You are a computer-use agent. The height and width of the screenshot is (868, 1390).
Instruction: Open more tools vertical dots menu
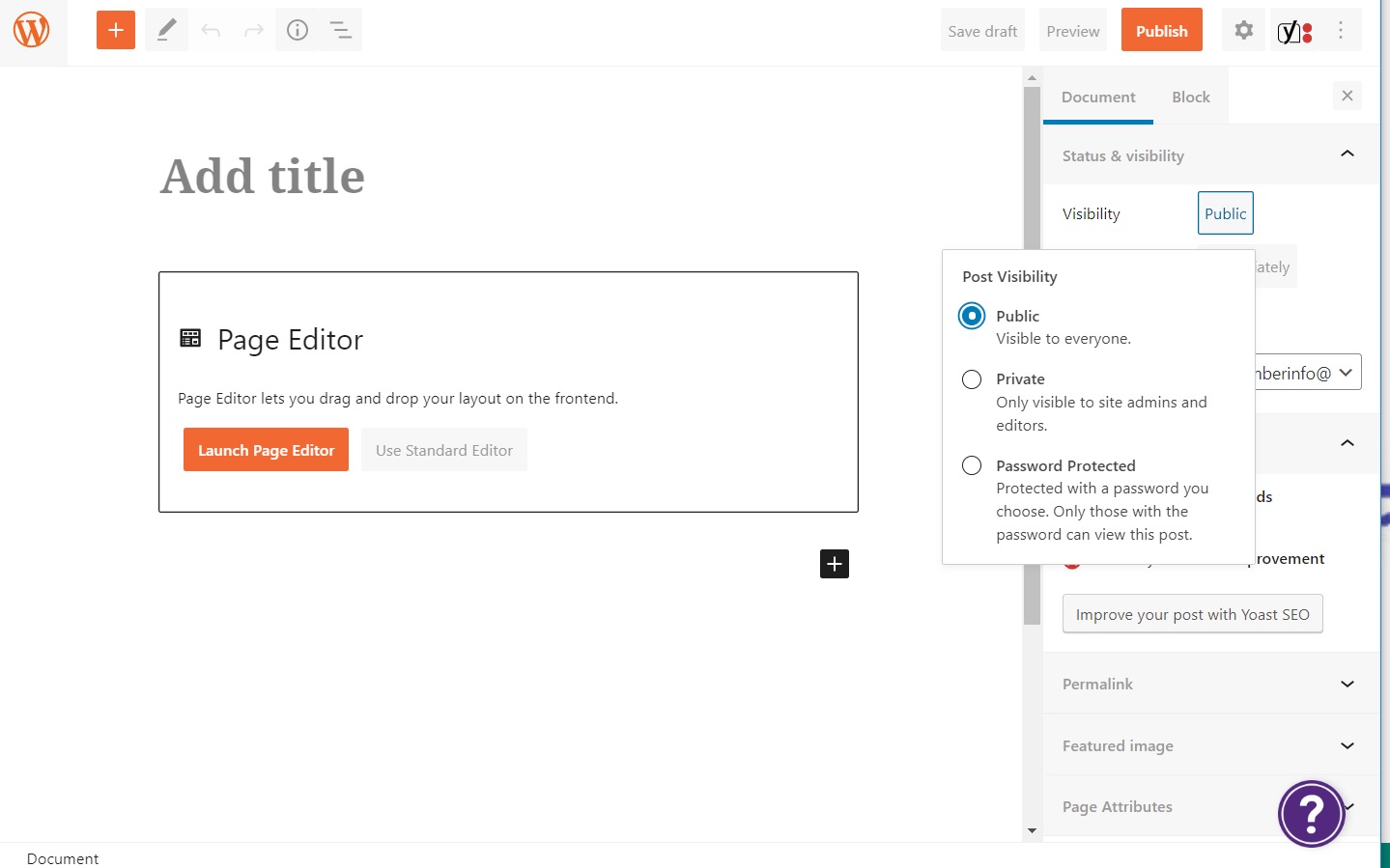tap(1341, 30)
